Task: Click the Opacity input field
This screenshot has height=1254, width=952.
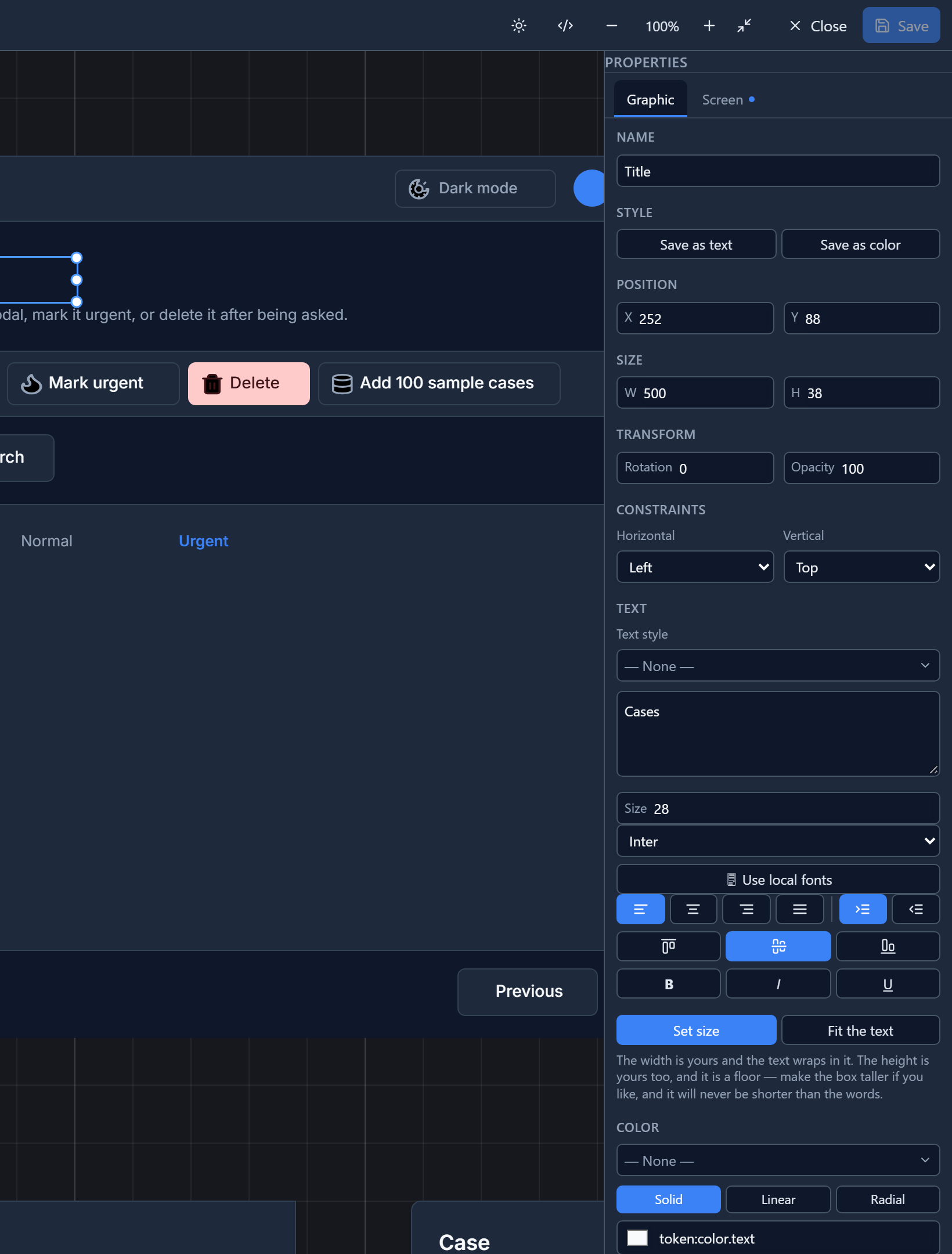Action: coord(861,468)
